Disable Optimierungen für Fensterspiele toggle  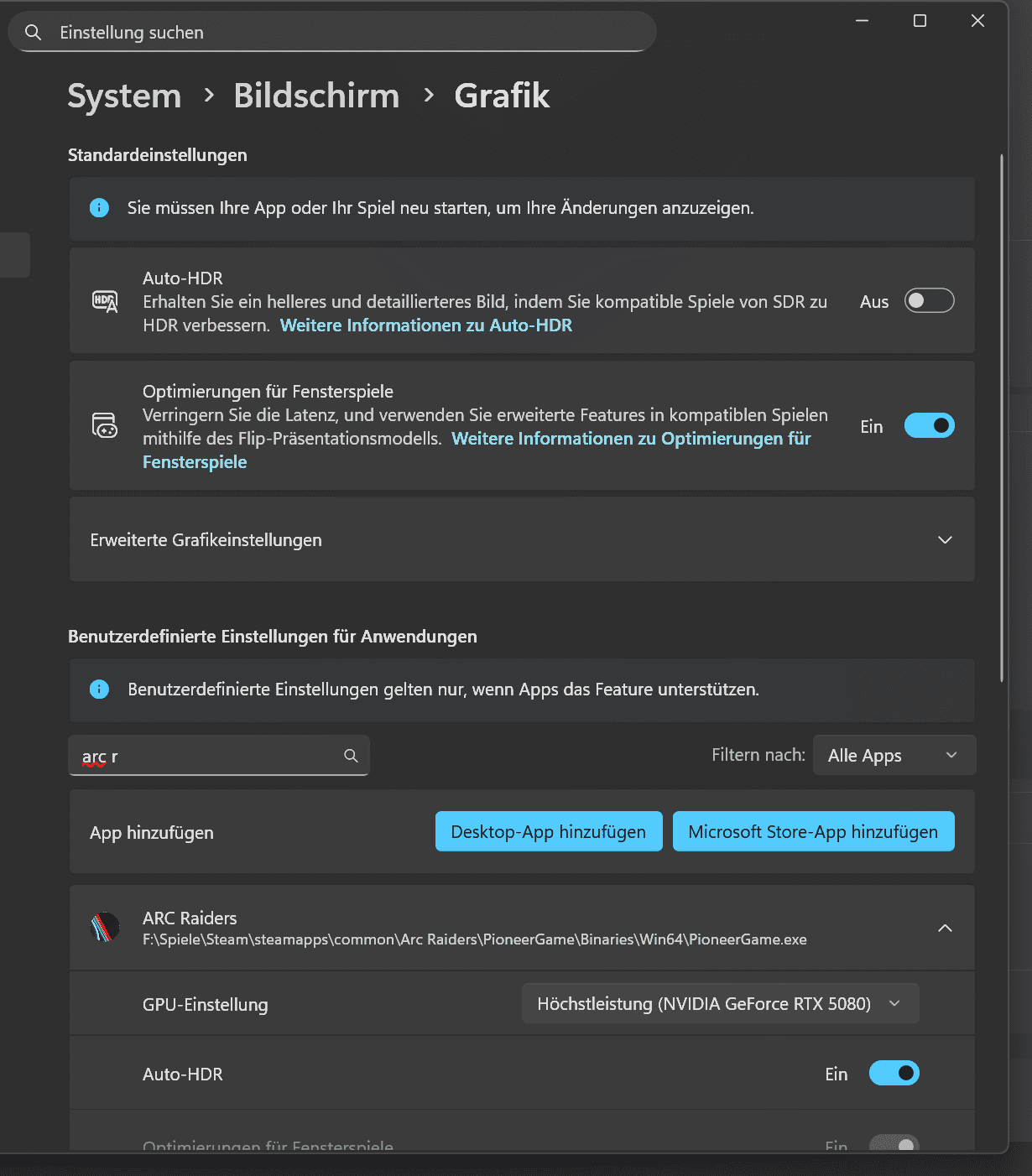[929, 426]
